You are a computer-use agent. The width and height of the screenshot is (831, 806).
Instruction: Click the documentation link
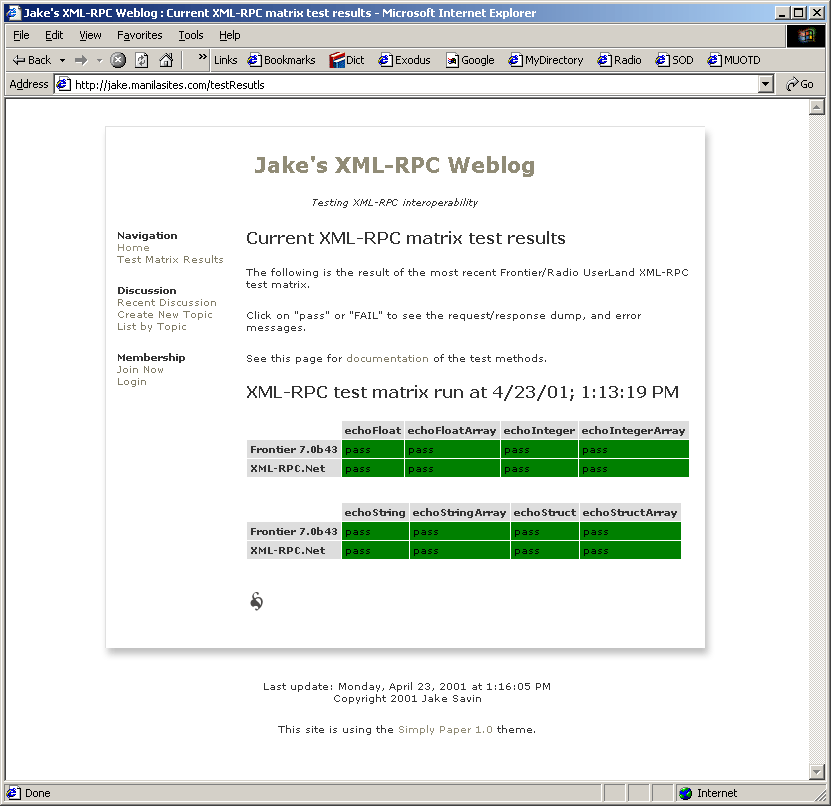[x=387, y=359]
